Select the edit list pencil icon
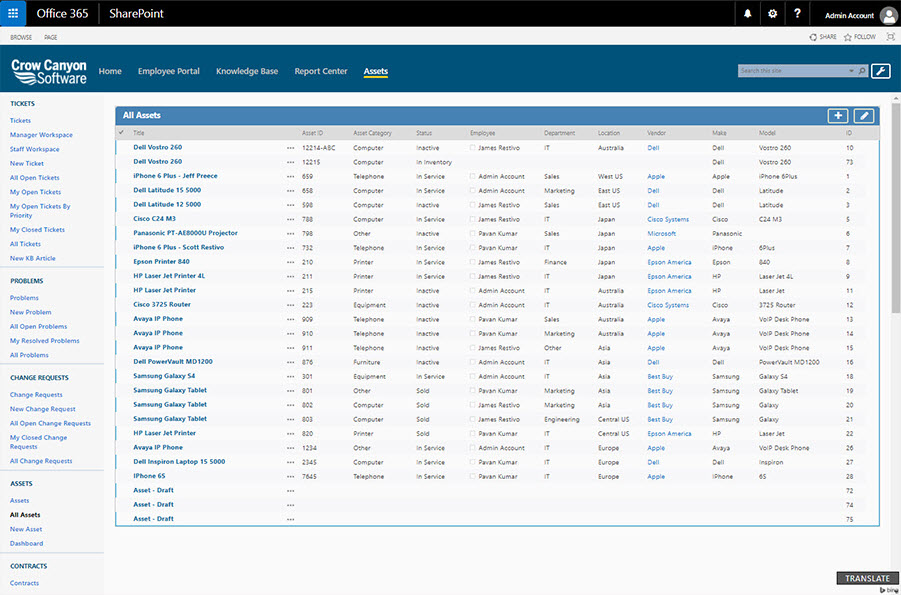This screenshot has height=595, width=901. [863, 115]
